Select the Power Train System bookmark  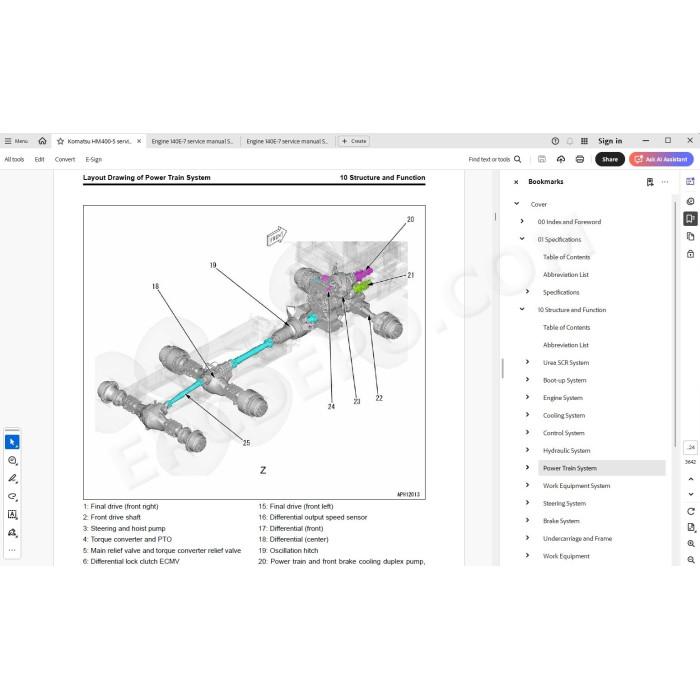(601, 468)
